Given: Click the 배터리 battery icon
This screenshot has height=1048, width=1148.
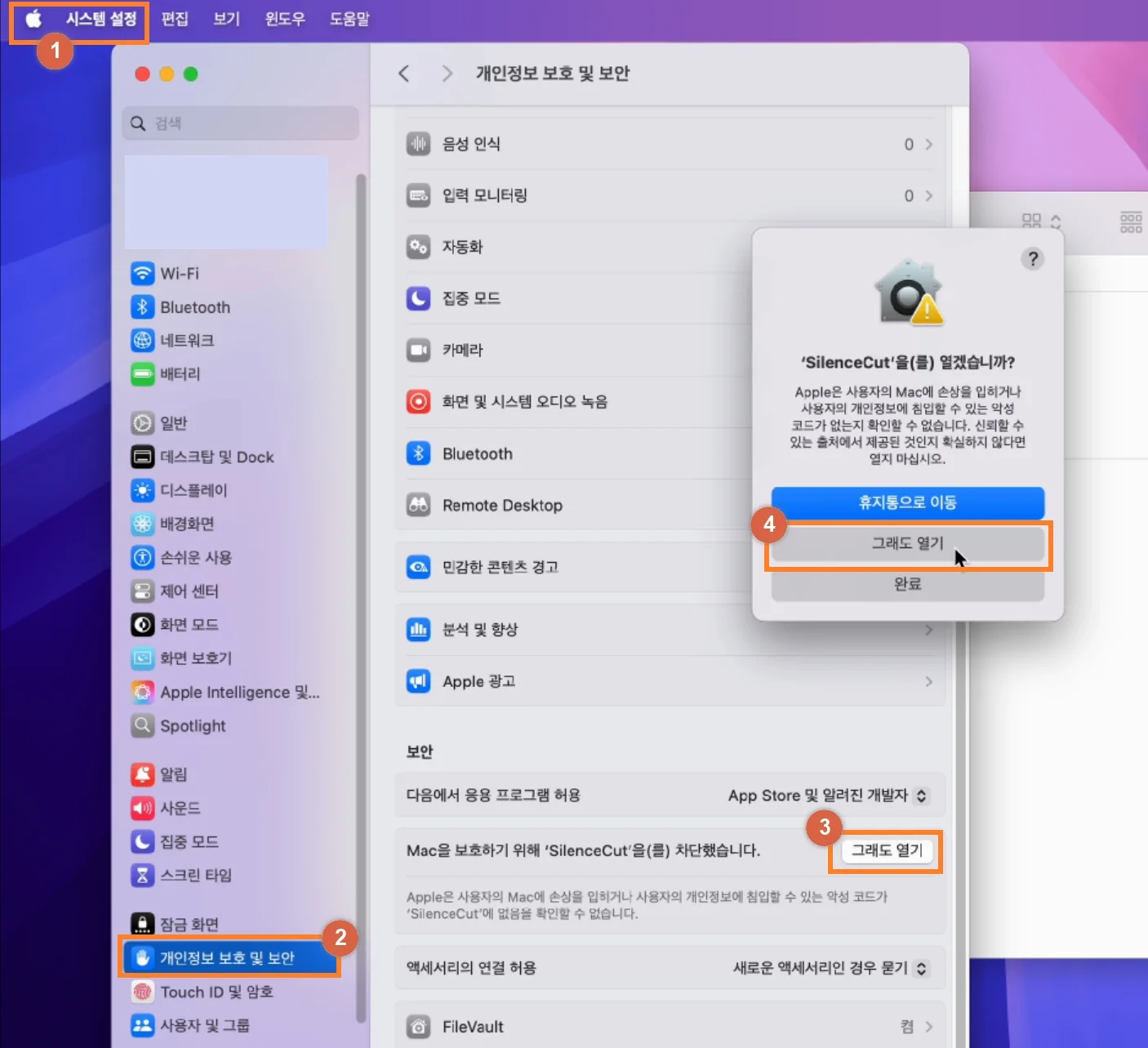Looking at the screenshot, I should [143, 374].
